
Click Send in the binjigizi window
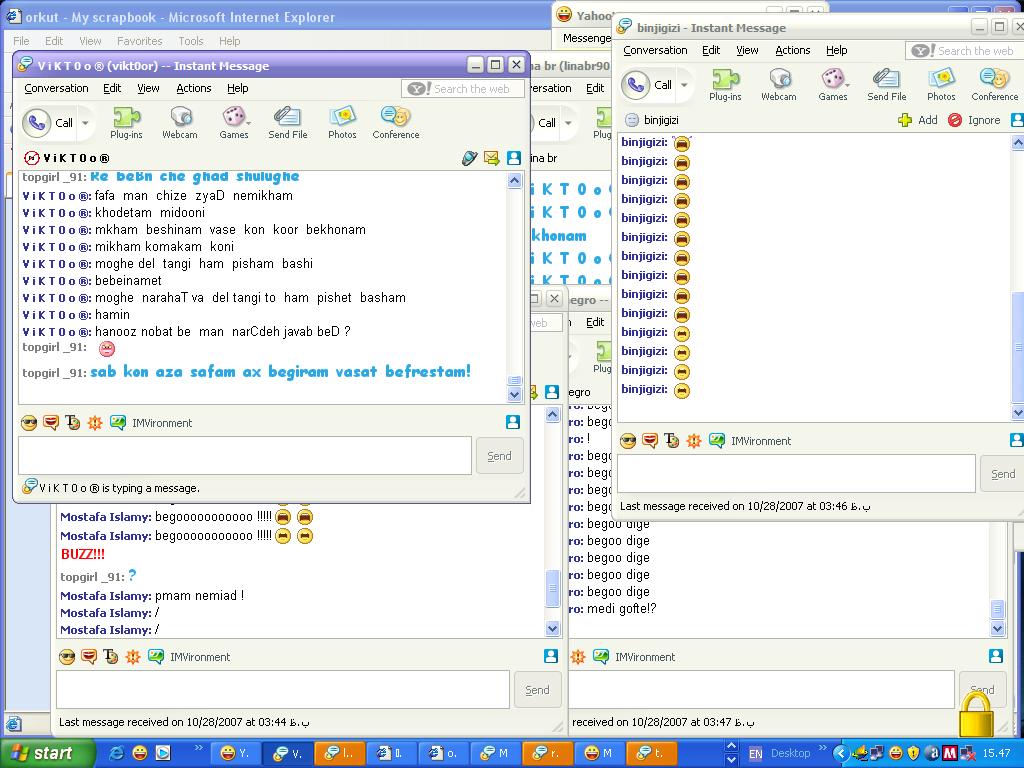point(1002,474)
